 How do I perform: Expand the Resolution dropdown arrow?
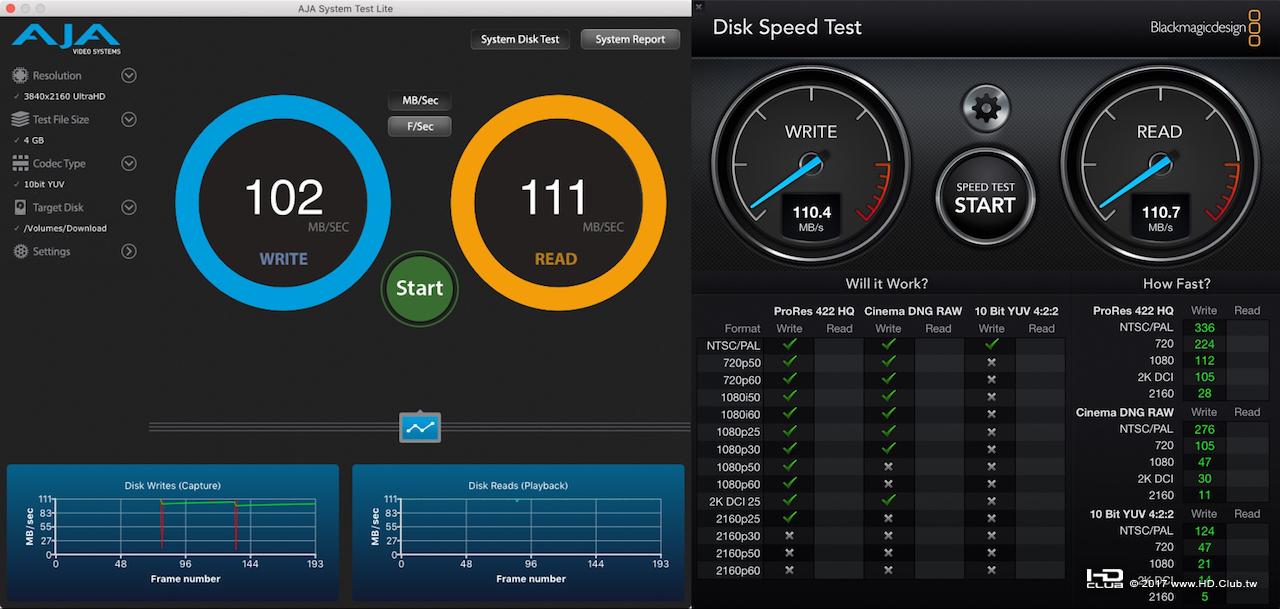click(129, 76)
